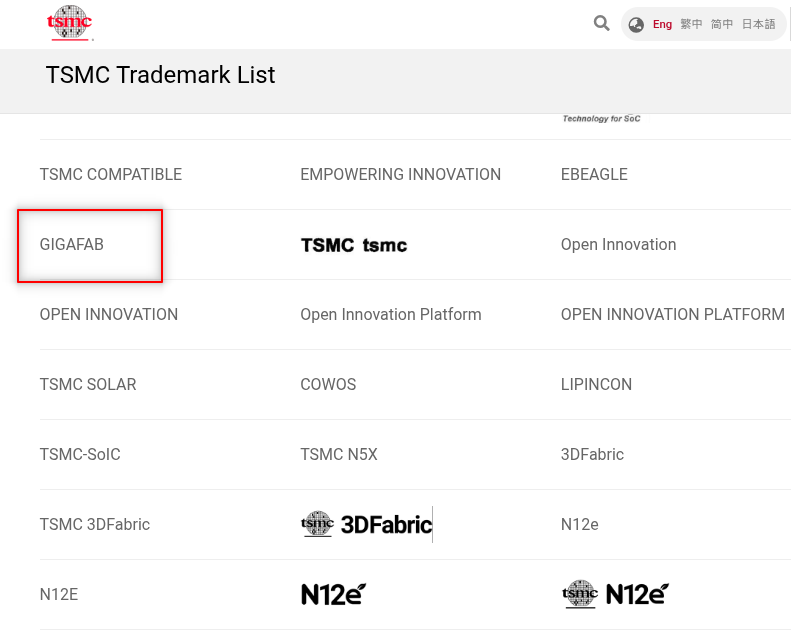Click the bold TSMC tsmc wordmark image
The image size is (791, 634).
(x=354, y=245)
